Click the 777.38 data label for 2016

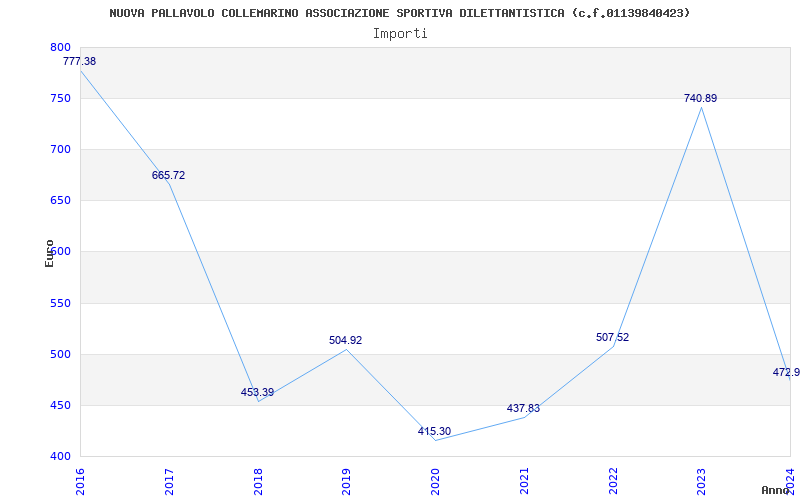[x=79, y=61]
